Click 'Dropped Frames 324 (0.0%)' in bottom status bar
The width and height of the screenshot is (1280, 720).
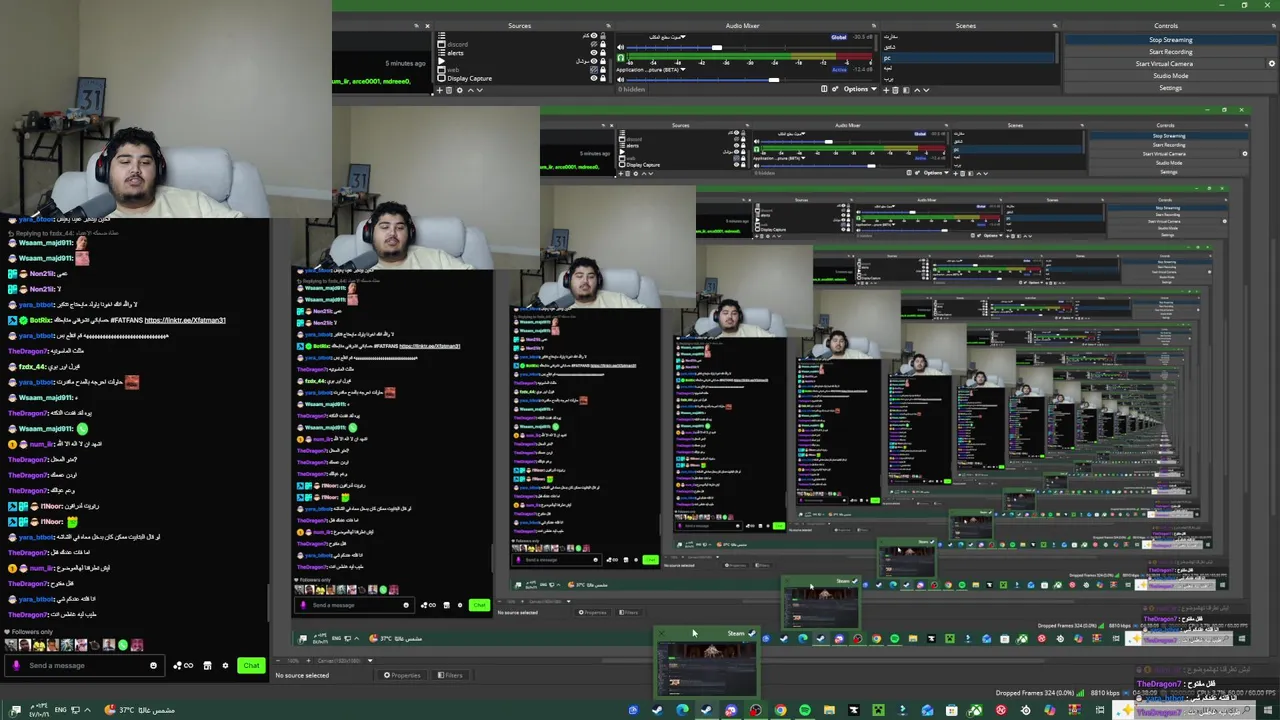1035,692
